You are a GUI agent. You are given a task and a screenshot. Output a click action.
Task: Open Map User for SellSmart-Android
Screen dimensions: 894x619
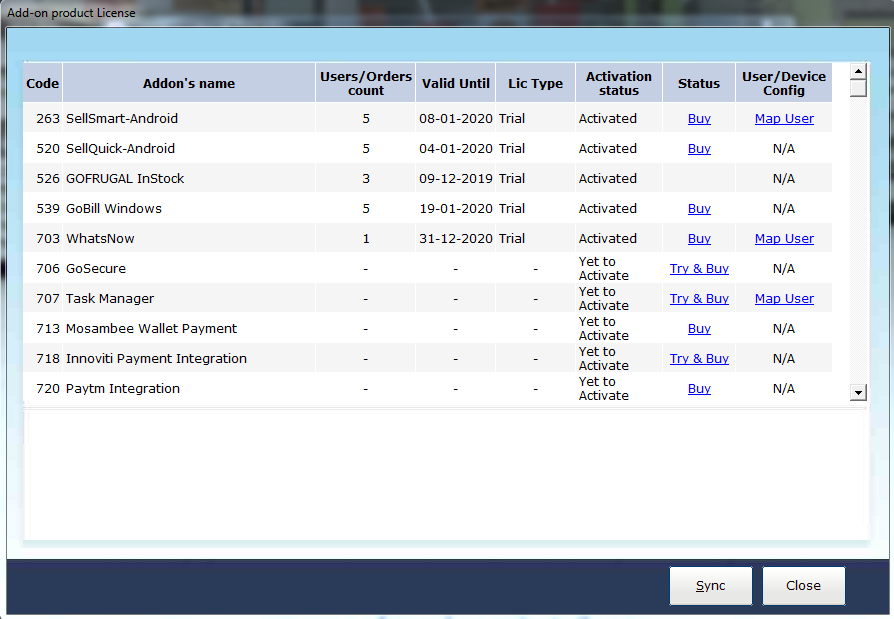[x=784, y=119]
